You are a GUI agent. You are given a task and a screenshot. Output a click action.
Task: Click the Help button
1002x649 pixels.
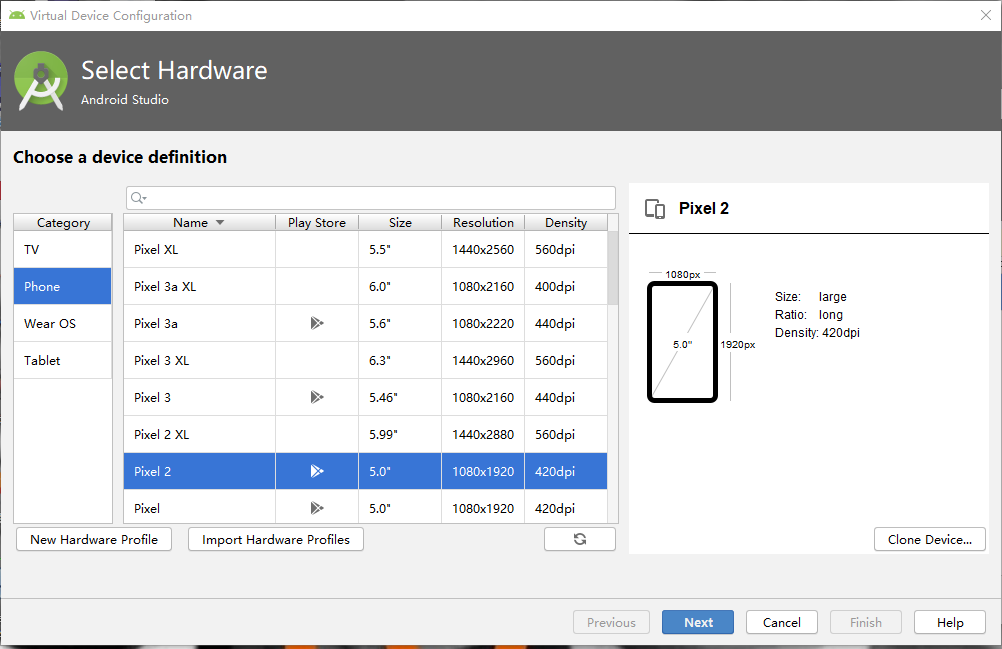click(x=950, y=622)
